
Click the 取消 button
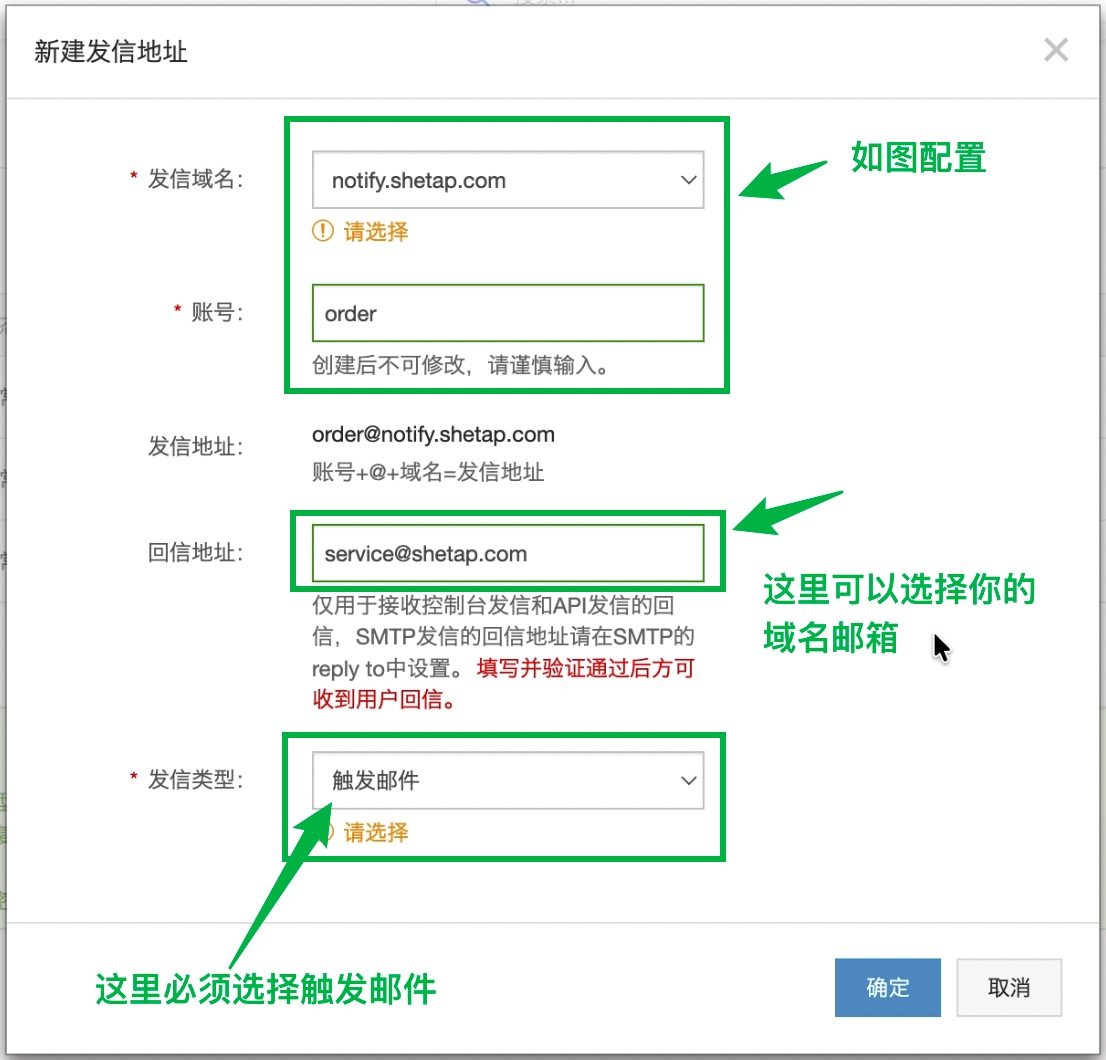pos(1009,987)
